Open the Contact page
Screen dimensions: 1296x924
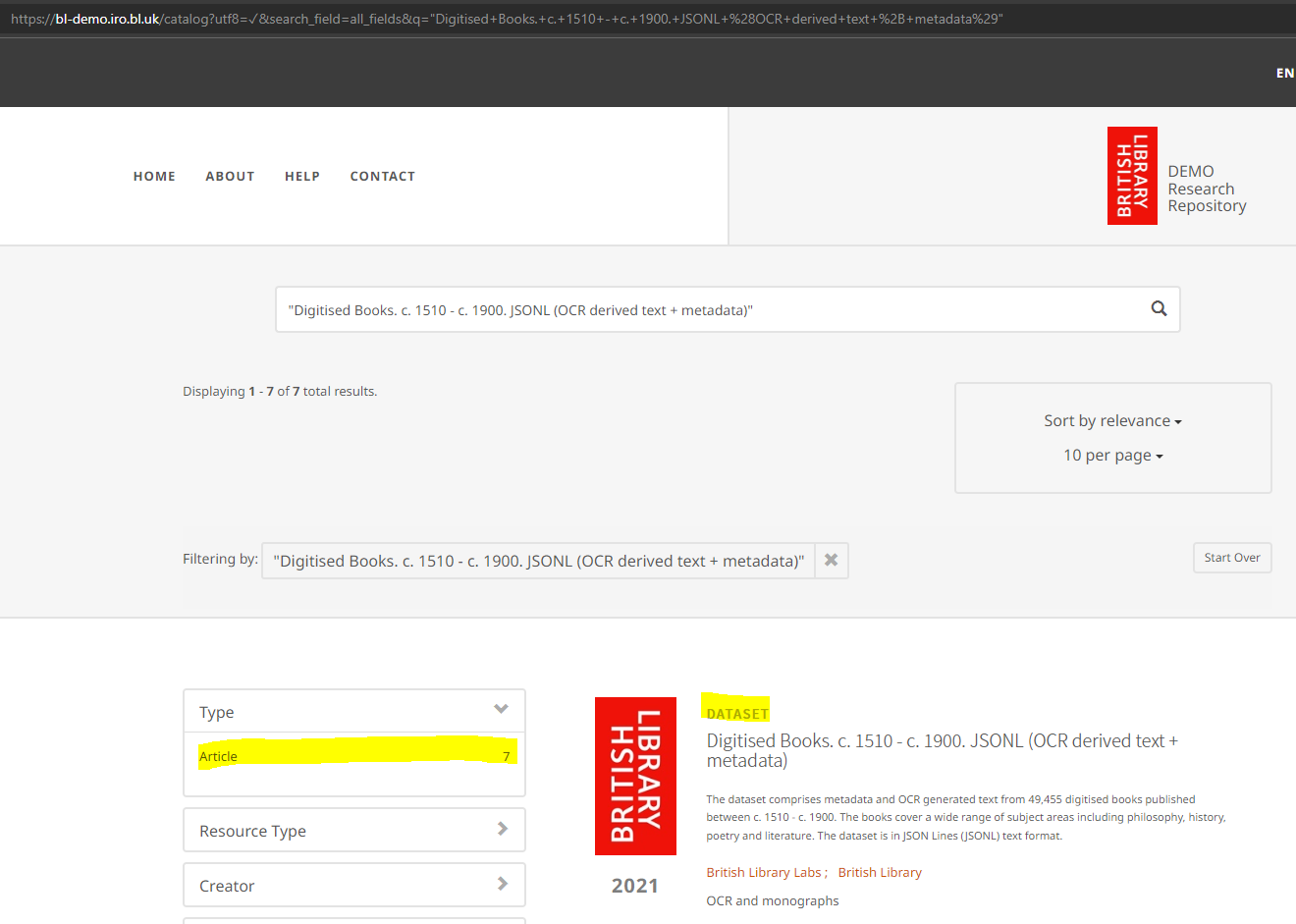coord(383,177)
